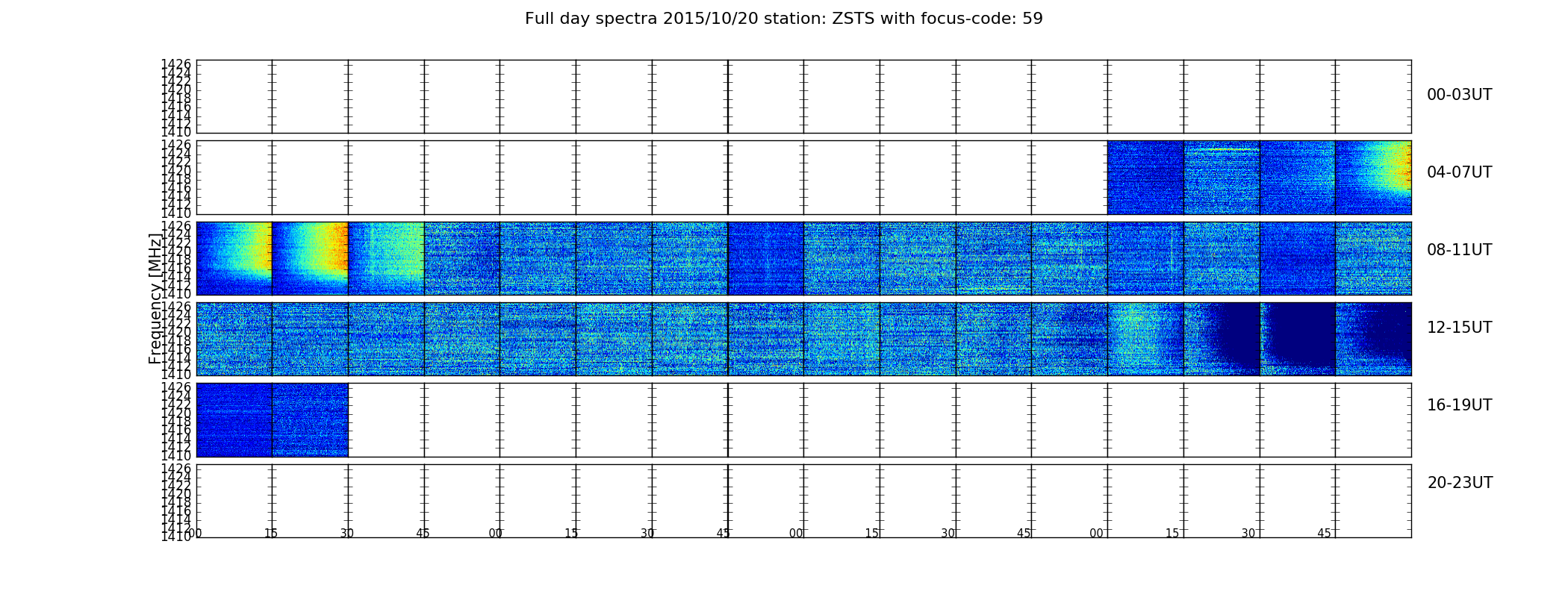
Task: Click the bright orange 08:15 spectrum segment in 08-11UT row
Action: tap(310, 258)
